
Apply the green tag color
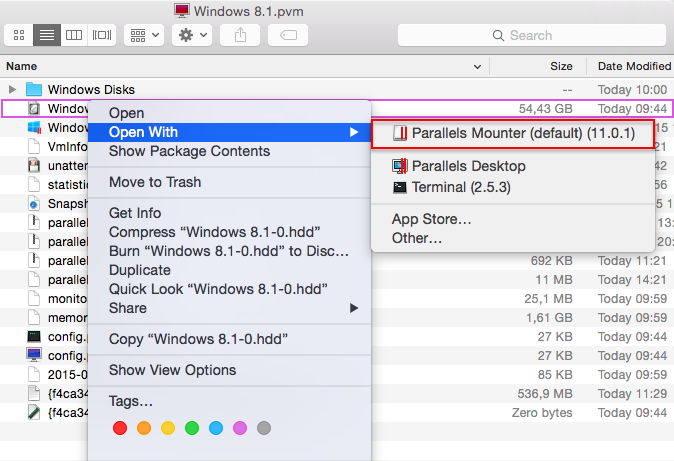(x=192, y=428)
